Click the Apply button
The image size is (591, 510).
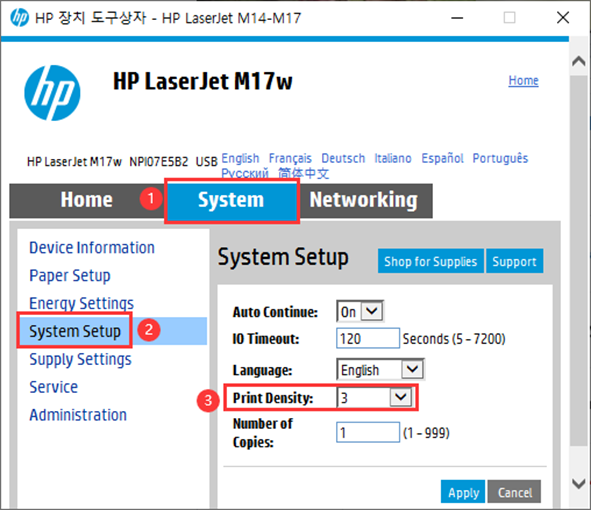coord(463,492)
